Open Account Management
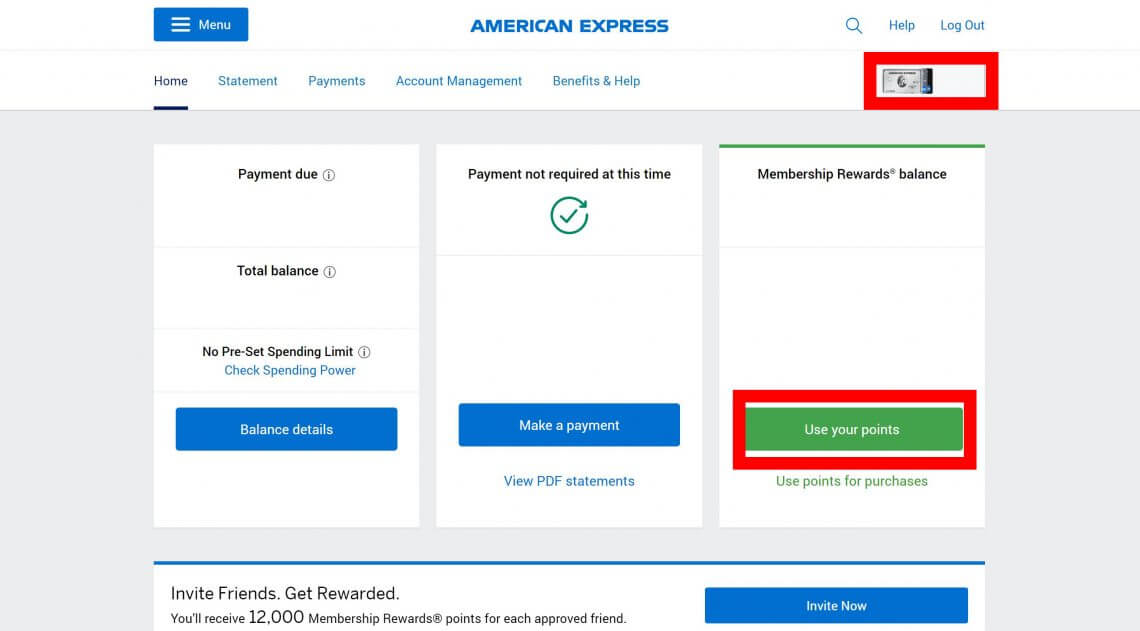Image resolution: width=1140 pixels, height=631 pixels. tap(458, 81)
